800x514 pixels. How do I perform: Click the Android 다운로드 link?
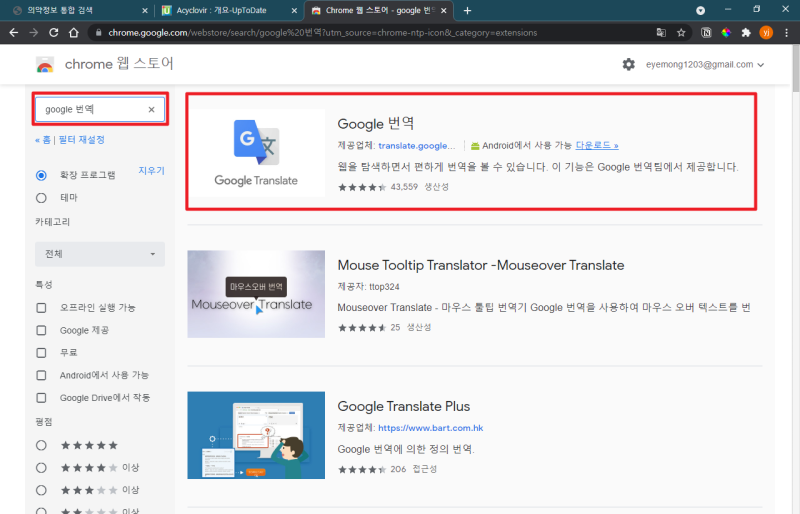coord(597,145)
